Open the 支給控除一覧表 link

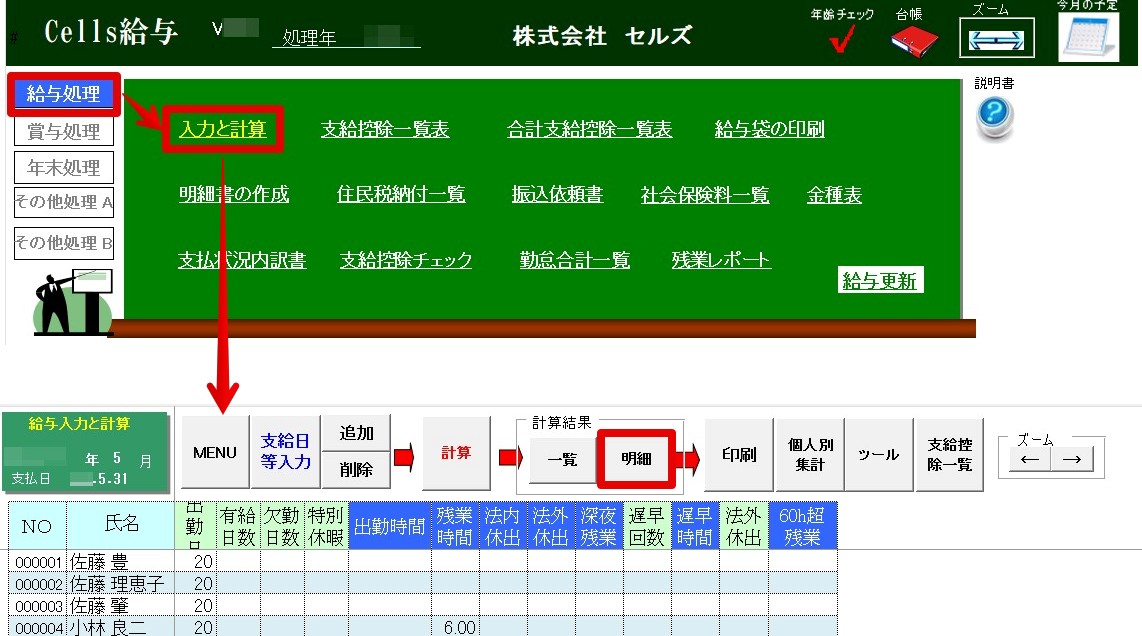(385, 130)
